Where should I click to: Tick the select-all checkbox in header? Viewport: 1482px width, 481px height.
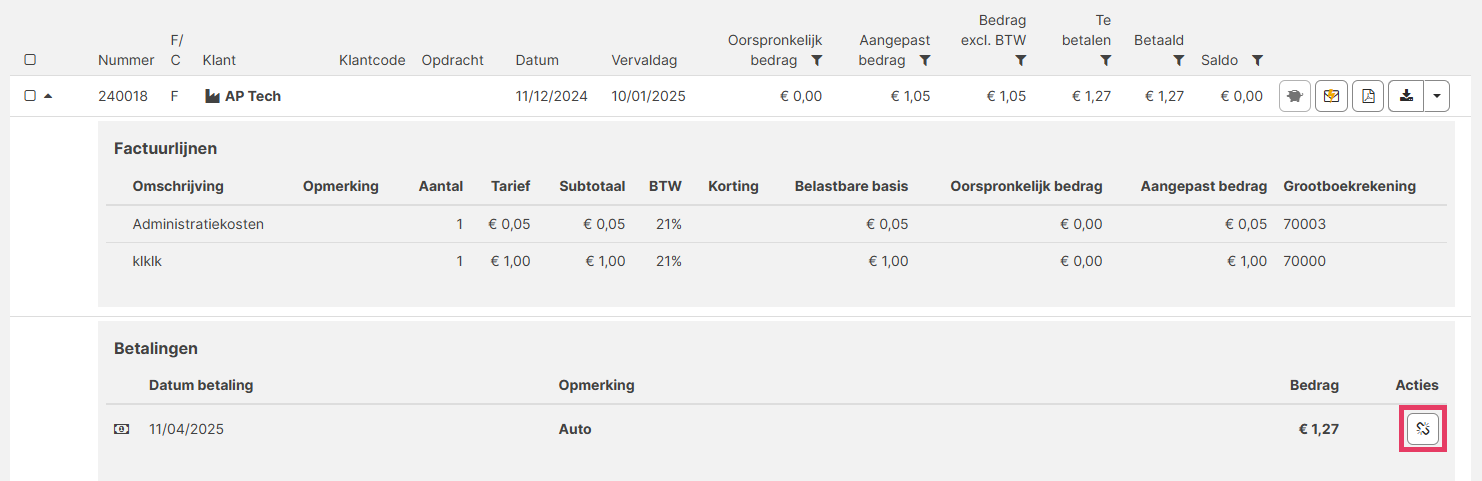30,60
